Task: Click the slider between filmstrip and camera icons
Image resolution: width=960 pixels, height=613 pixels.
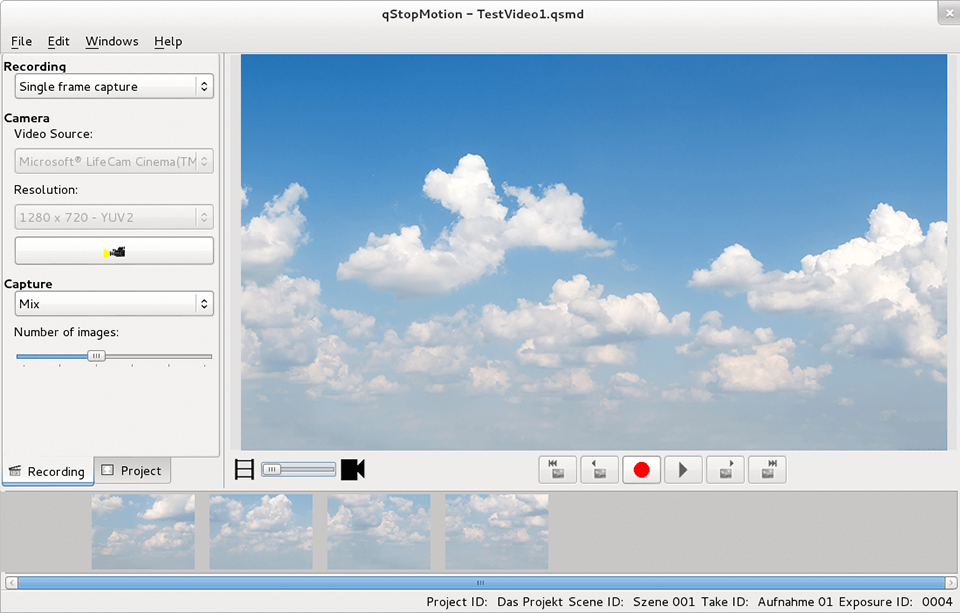Action: point(299,470)
